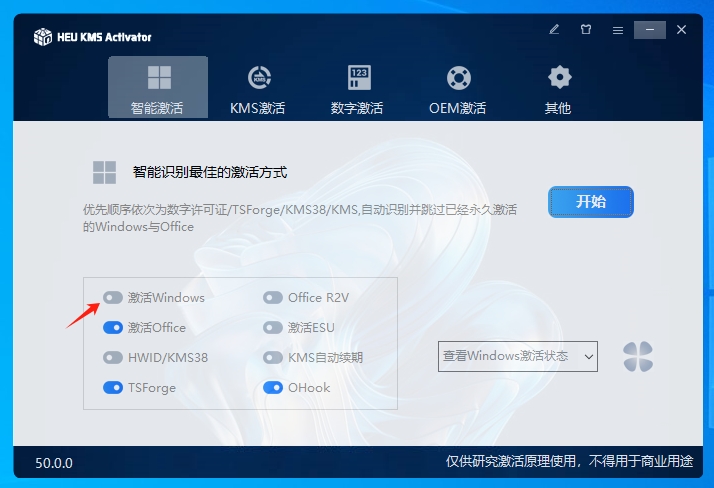Click the Windows logo beside 智能识别最佳的激活方式
Image resolution: width=714 pixels, height=488 pixels.
pos(104,173)
